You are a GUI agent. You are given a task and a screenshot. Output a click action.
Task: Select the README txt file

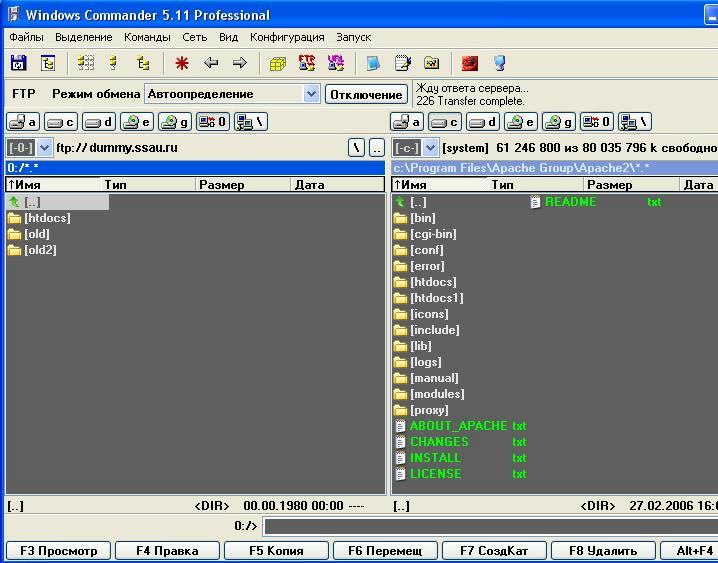pyautogui.click(x=595, y=202)
